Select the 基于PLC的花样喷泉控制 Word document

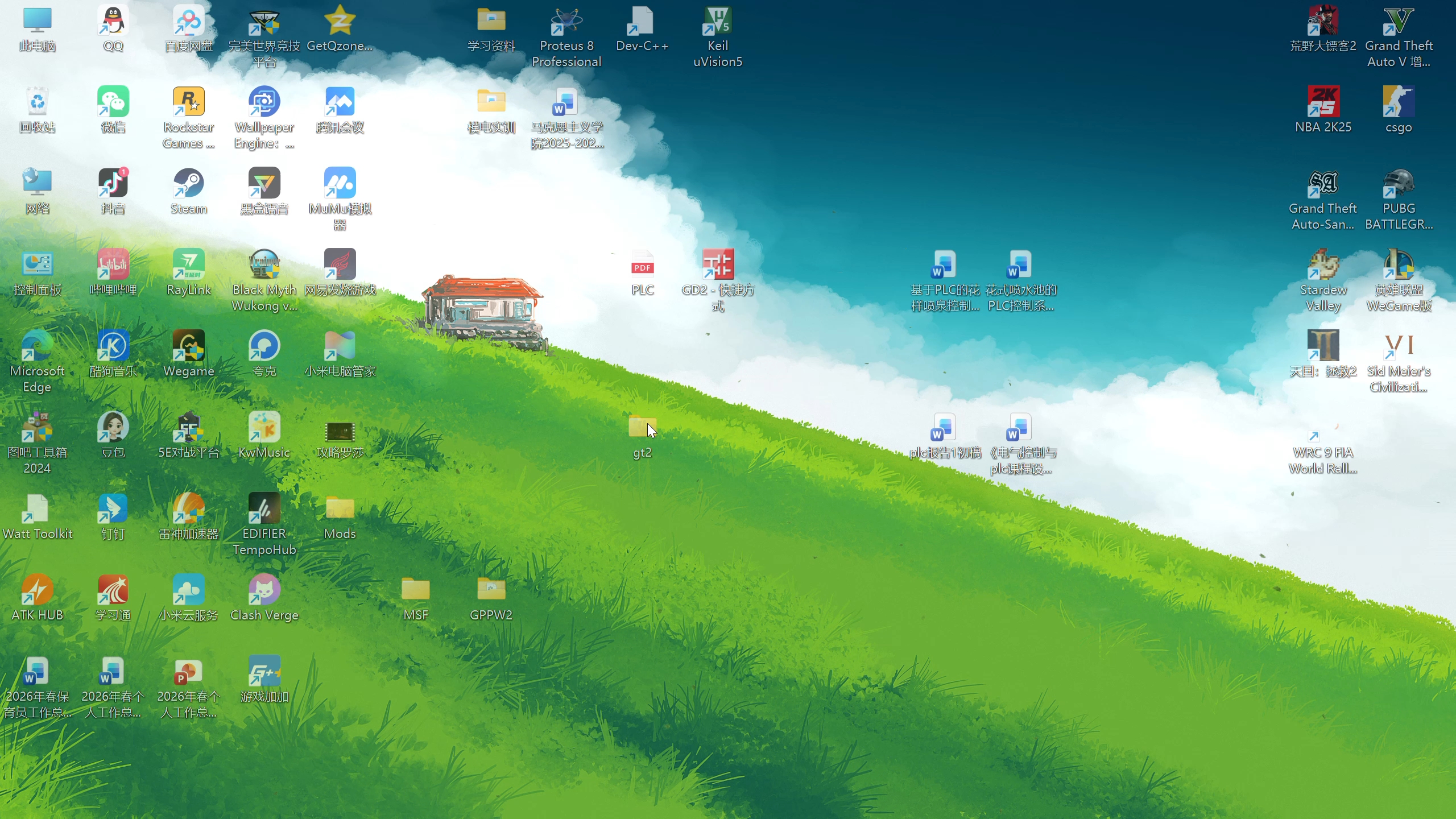tap(945, 265)
